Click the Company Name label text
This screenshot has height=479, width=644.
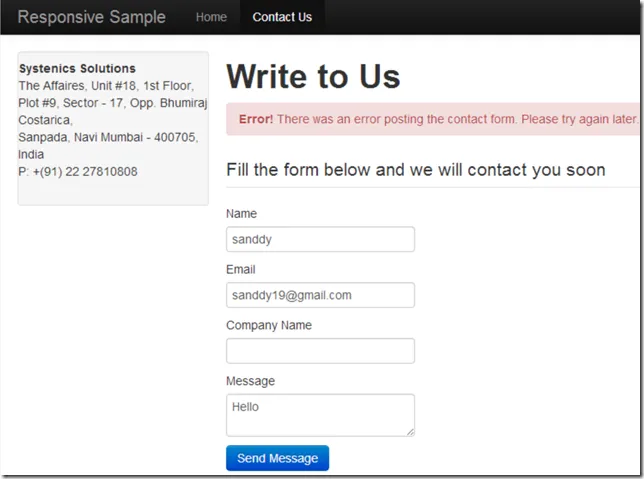pos(269,326)
